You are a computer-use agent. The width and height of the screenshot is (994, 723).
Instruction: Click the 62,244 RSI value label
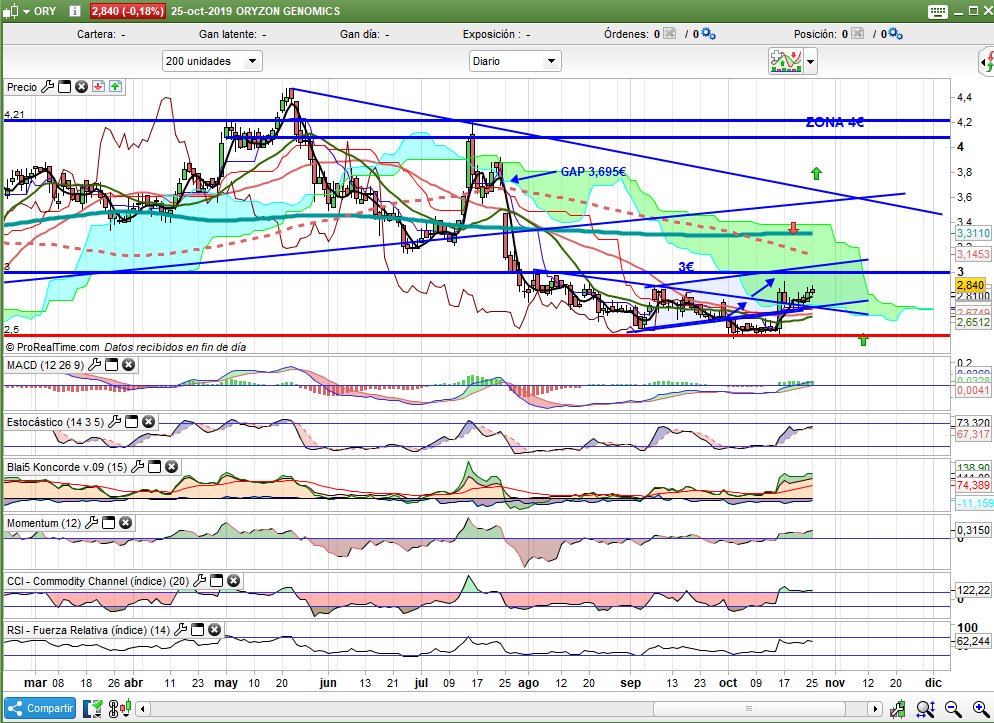click(x=973, y=641)
